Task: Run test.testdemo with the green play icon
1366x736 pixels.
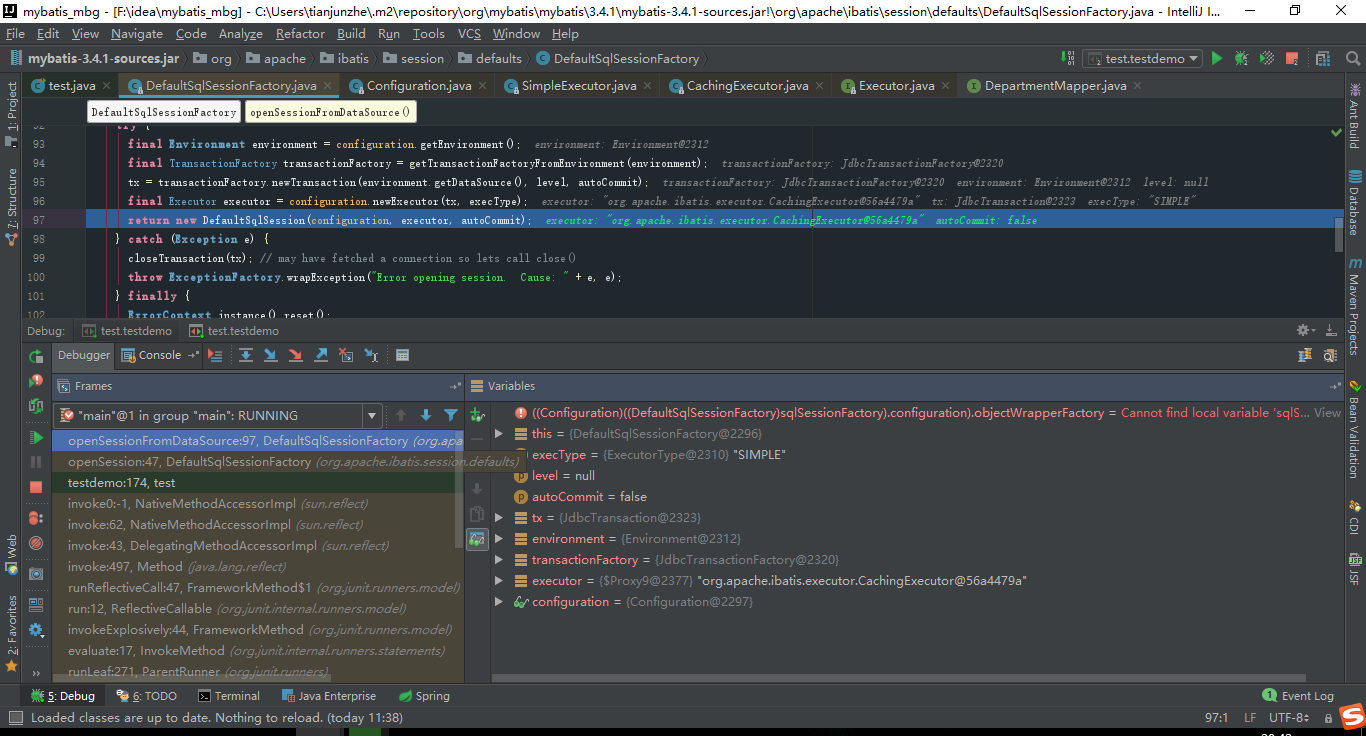Action: (x=1217, y=58)
